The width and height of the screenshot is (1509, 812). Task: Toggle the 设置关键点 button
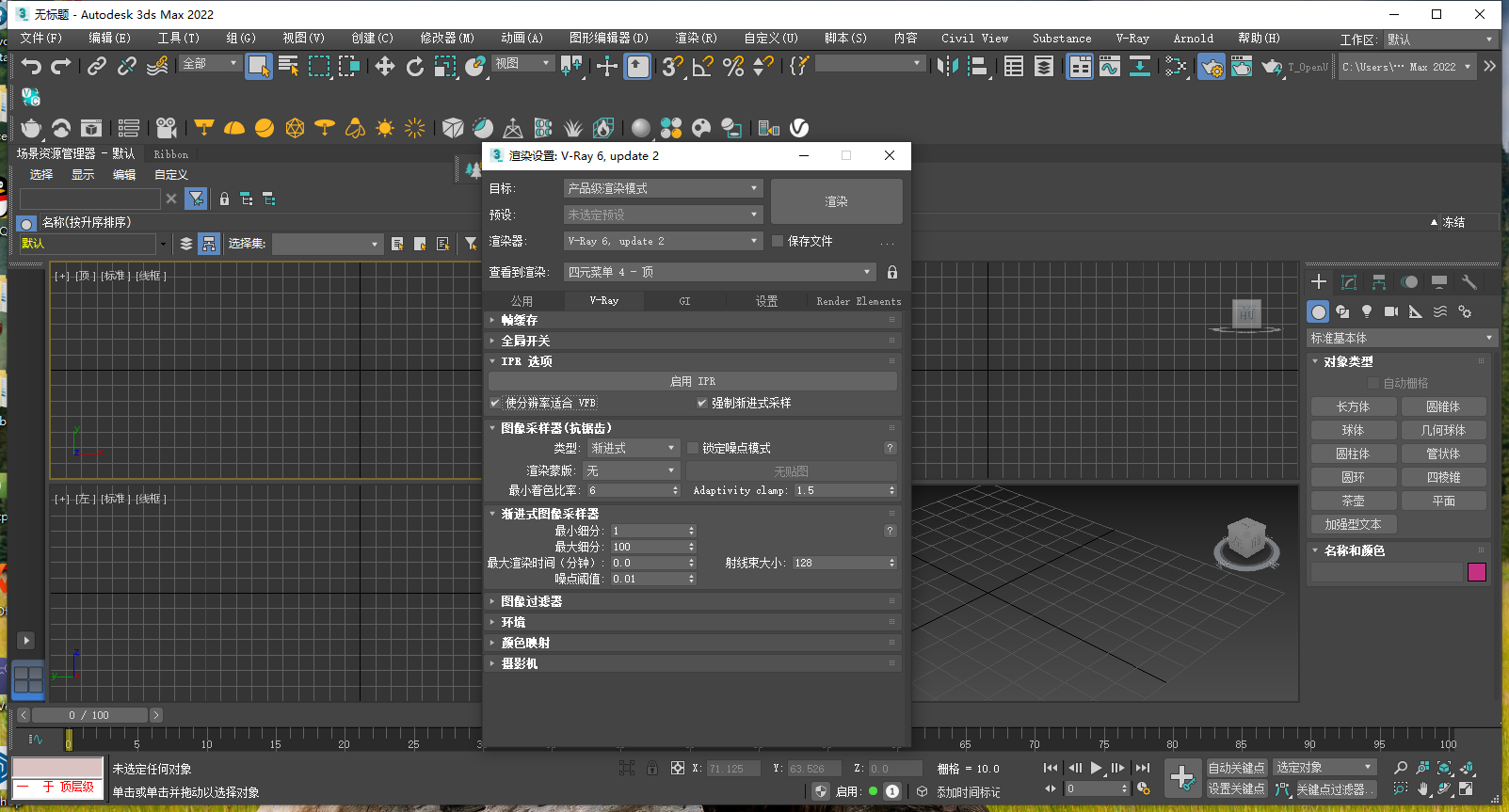1237,788
